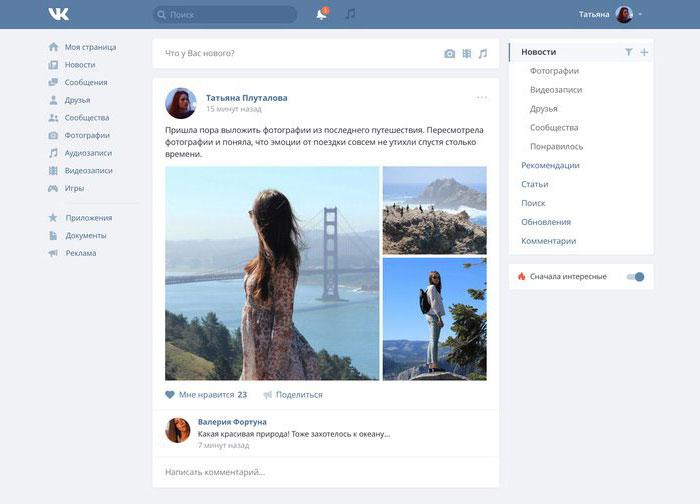The height and width of the screenshot is (504, 700).
Task: Like the post via 'Мне нравится'
Action: coord(206,395)
